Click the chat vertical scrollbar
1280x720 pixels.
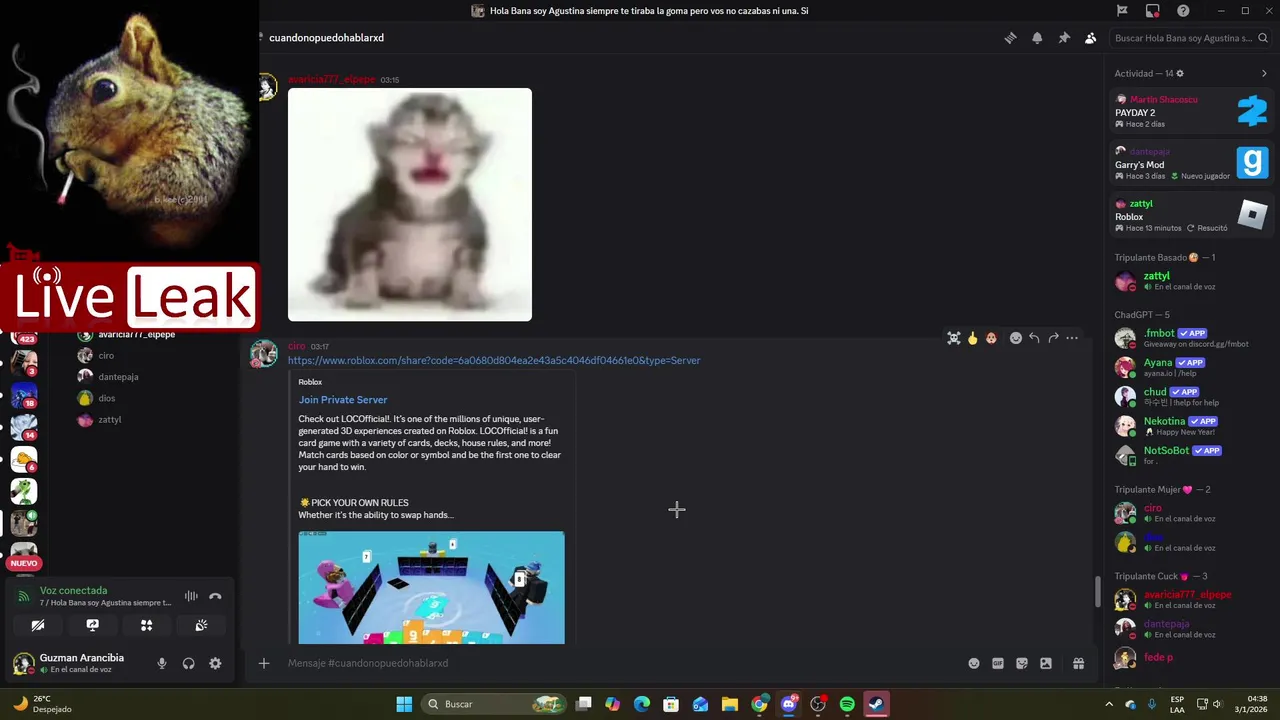point(1097,592)
